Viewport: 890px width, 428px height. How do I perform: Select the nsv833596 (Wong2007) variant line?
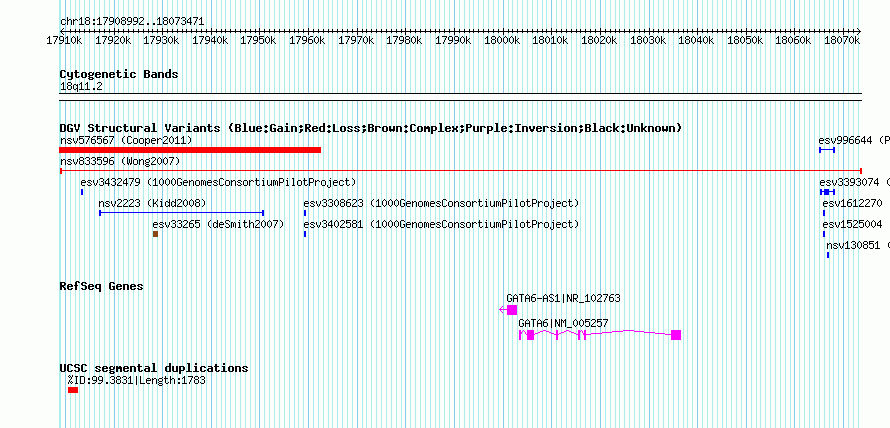tap(461, 170)
